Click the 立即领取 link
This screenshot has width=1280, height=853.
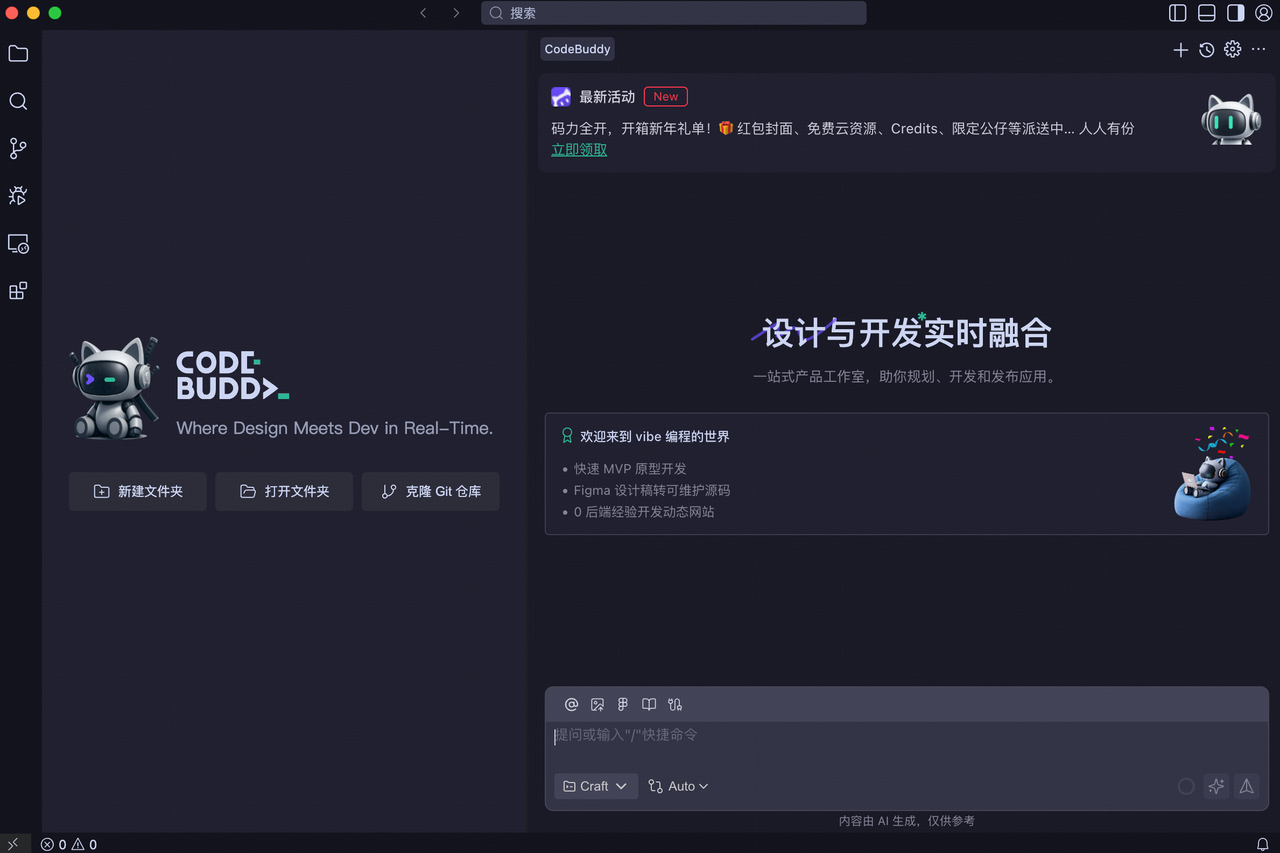tap(579, 150)
